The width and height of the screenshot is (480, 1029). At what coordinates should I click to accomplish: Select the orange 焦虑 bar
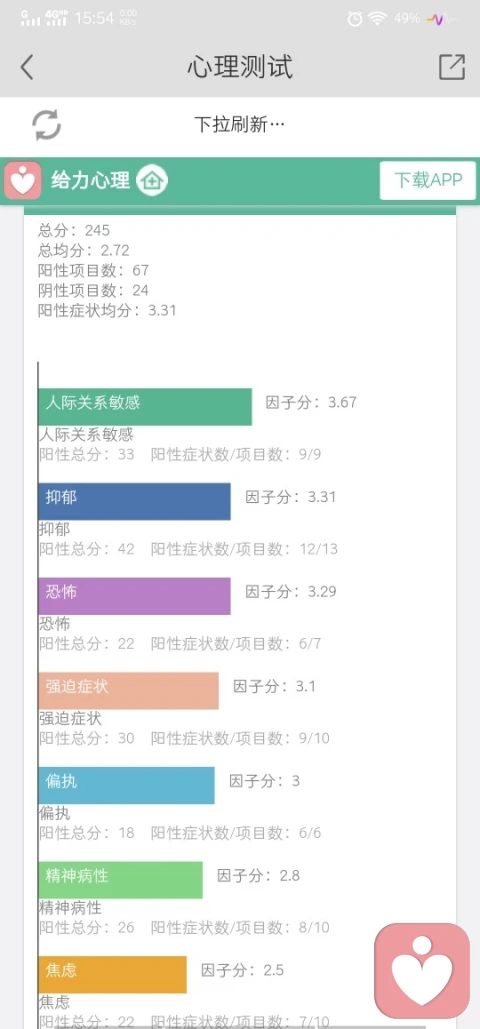point(112,974)
